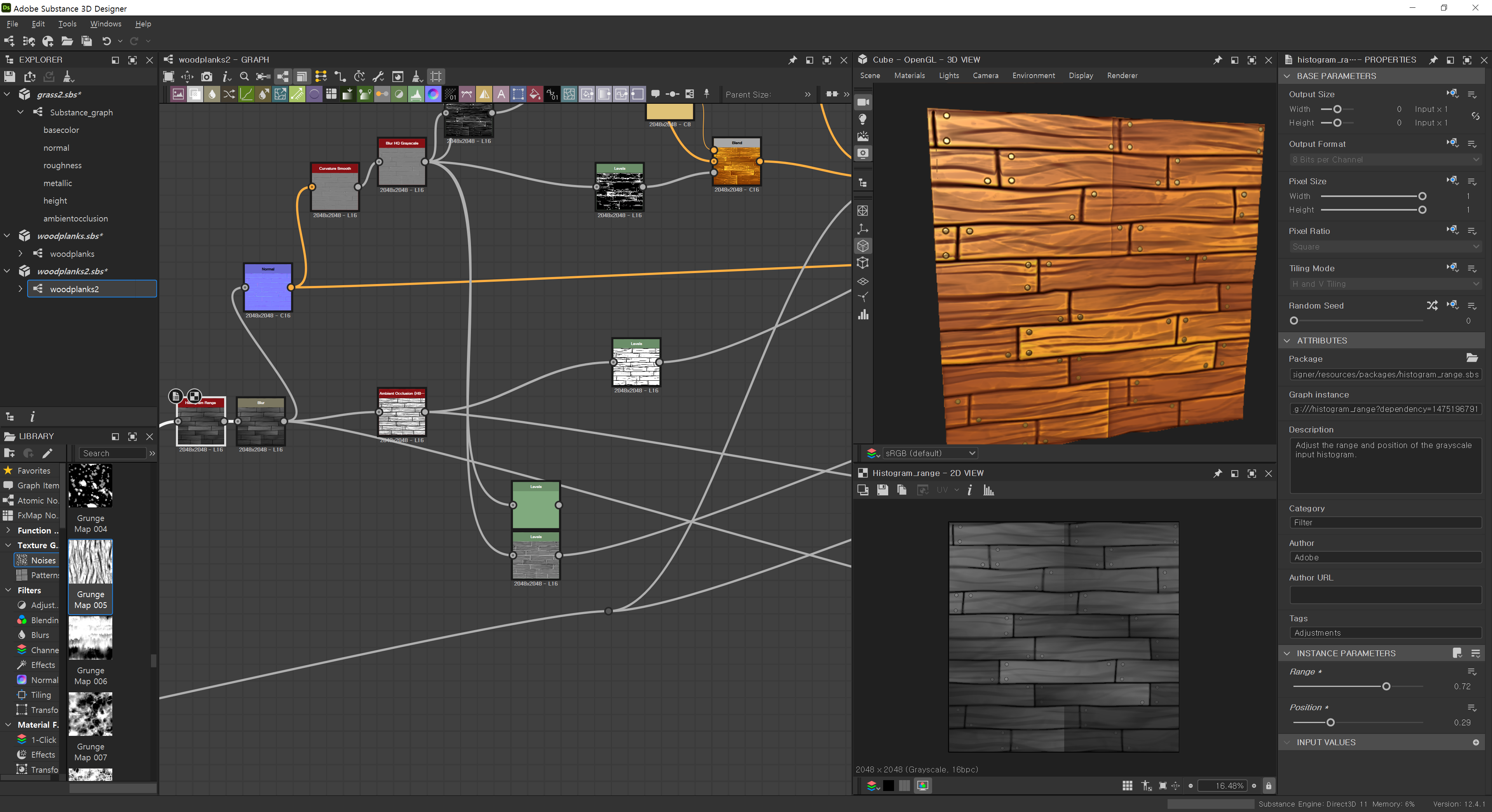Select the roughness output in Explorer
This screenshot has height=812, width=1492.
tap(62, 166)
